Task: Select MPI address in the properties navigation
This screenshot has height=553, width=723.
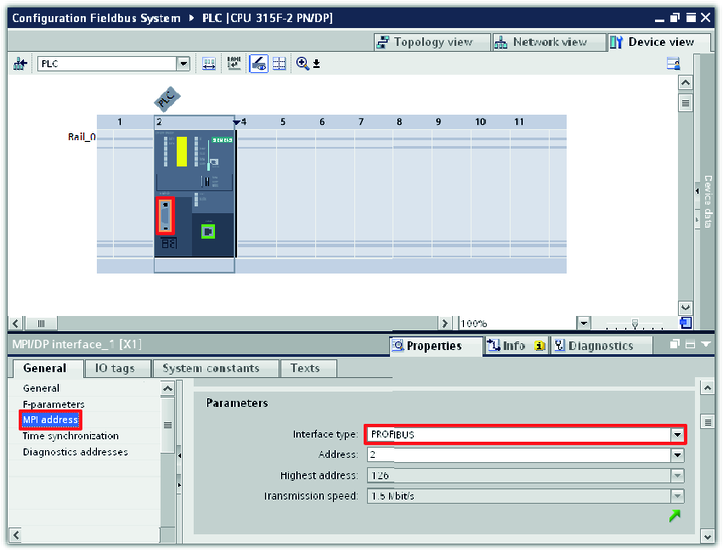Action: (50, 420)
